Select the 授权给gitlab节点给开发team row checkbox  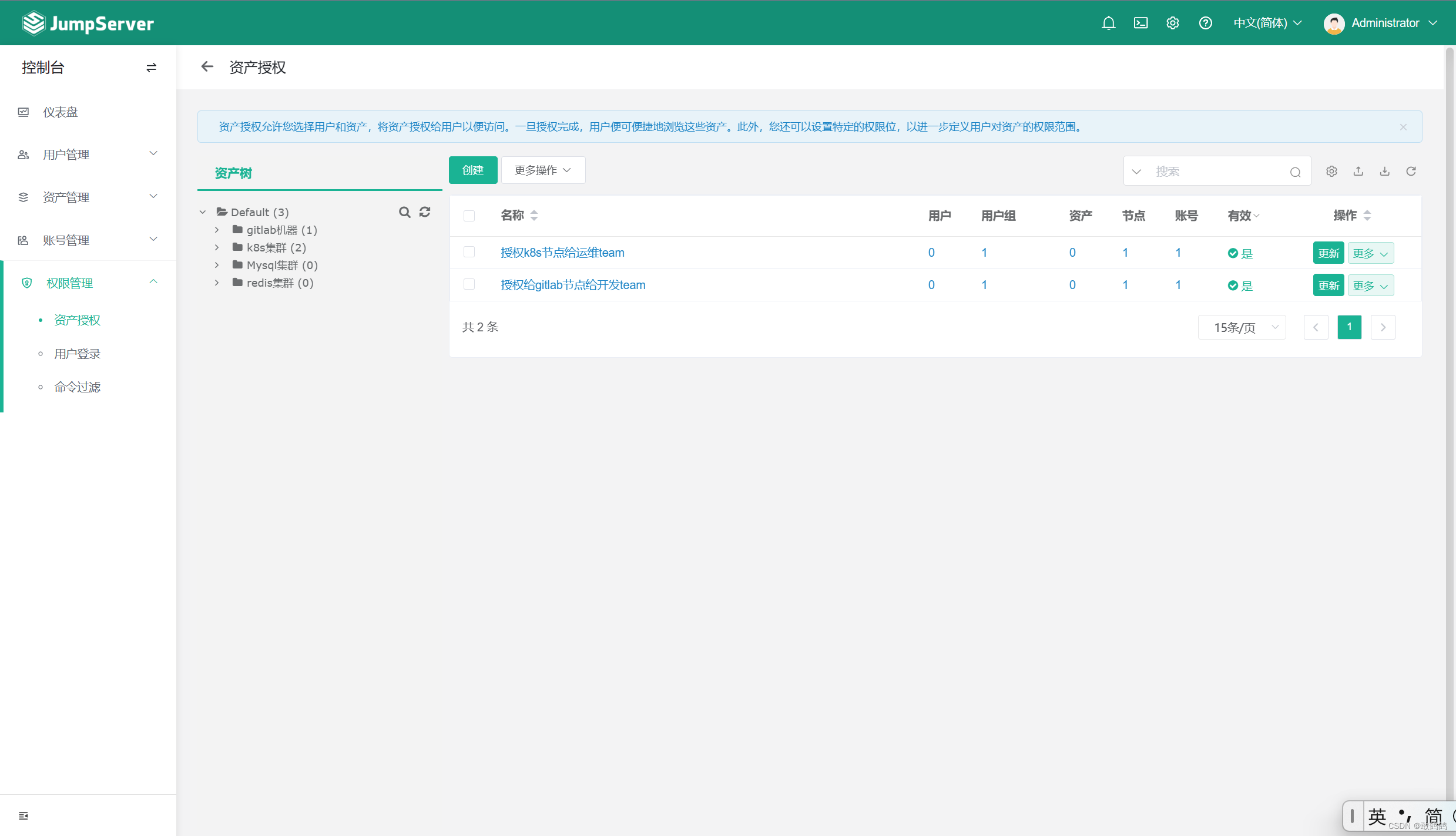469,284
